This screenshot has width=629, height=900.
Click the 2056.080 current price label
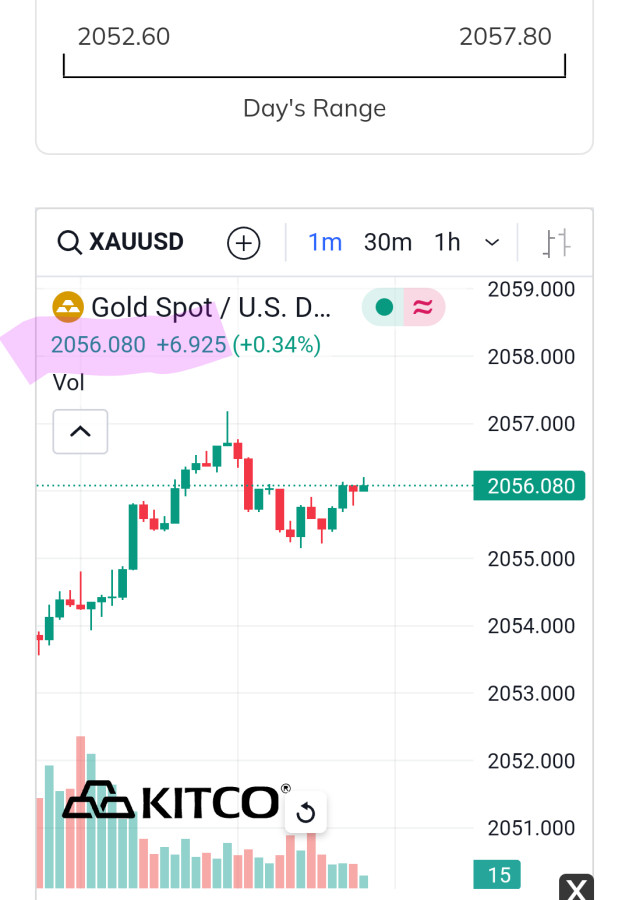[530, 487]
